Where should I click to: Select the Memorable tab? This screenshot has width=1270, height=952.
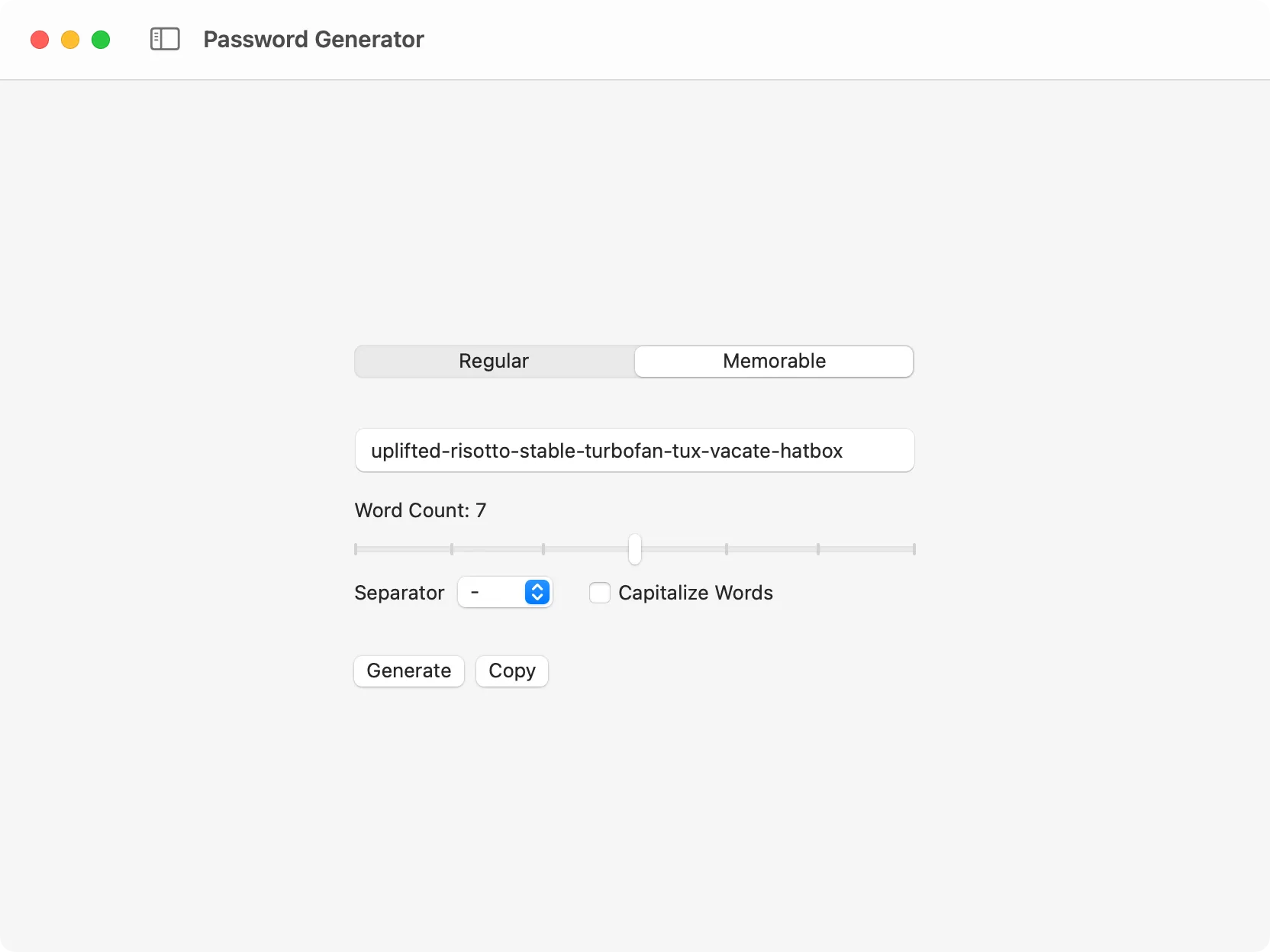coord(773,361)
